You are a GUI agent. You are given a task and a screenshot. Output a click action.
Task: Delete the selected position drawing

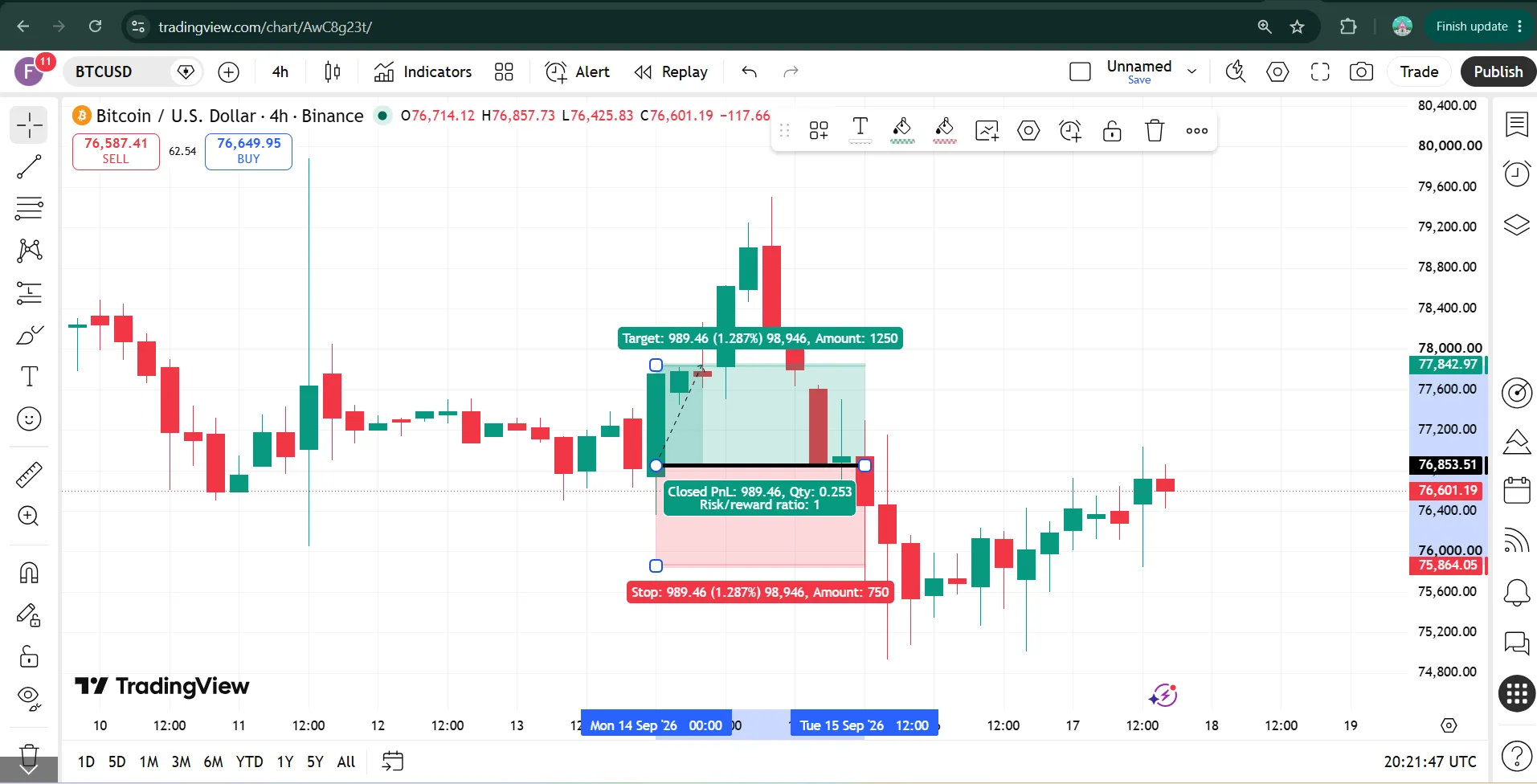[x=1155, y=130]
